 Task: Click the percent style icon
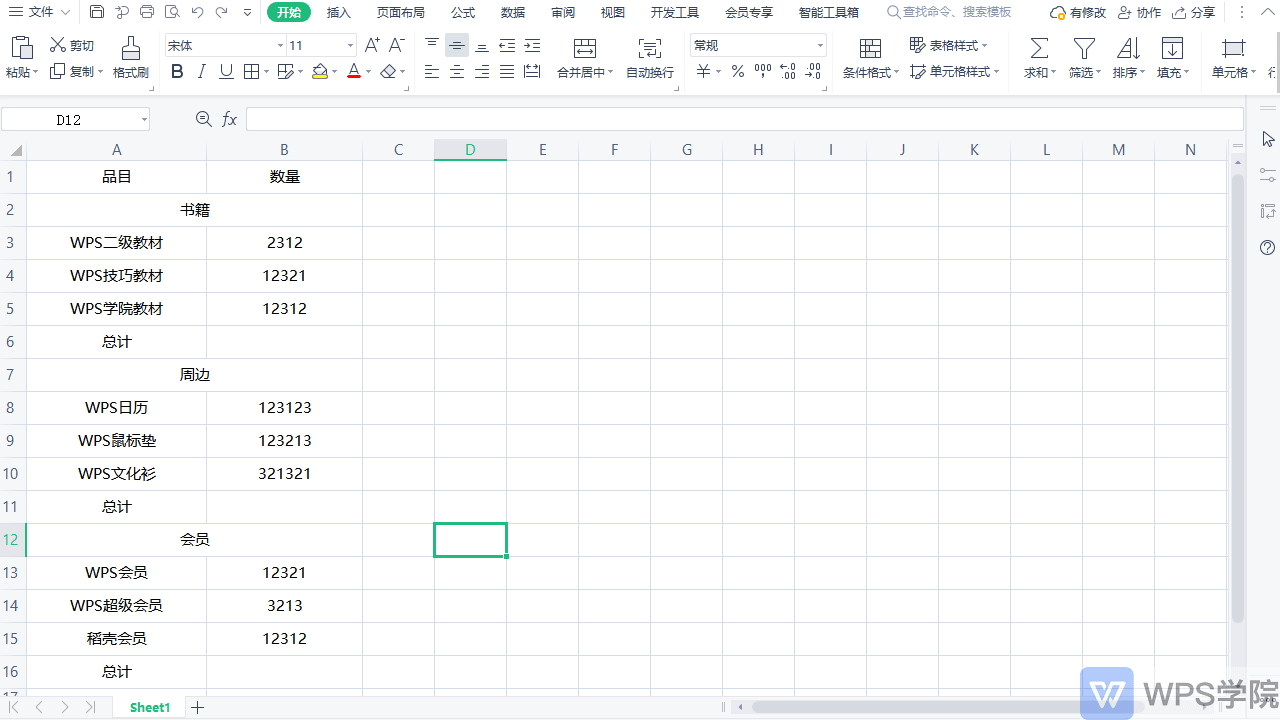pos(737,71)
